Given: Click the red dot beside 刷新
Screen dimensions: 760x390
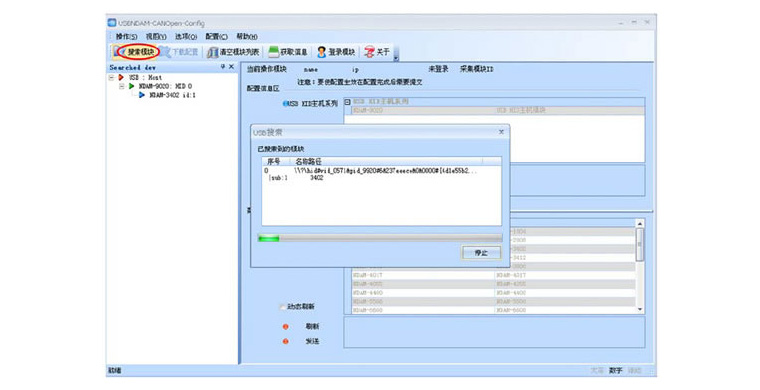Looking at the screenshot, I should point(285,327).
